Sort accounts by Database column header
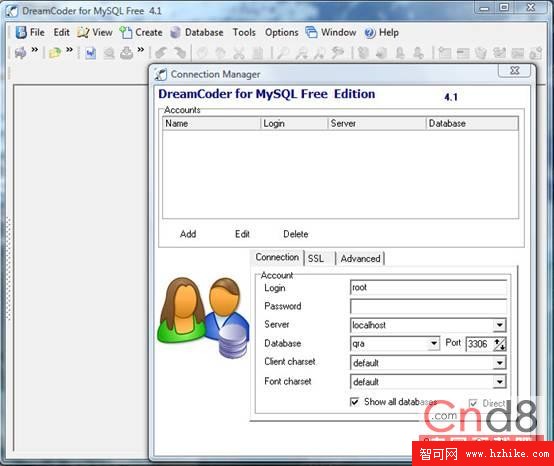The height and width of the screenshot is (466, 554). [x=472, y=124]
